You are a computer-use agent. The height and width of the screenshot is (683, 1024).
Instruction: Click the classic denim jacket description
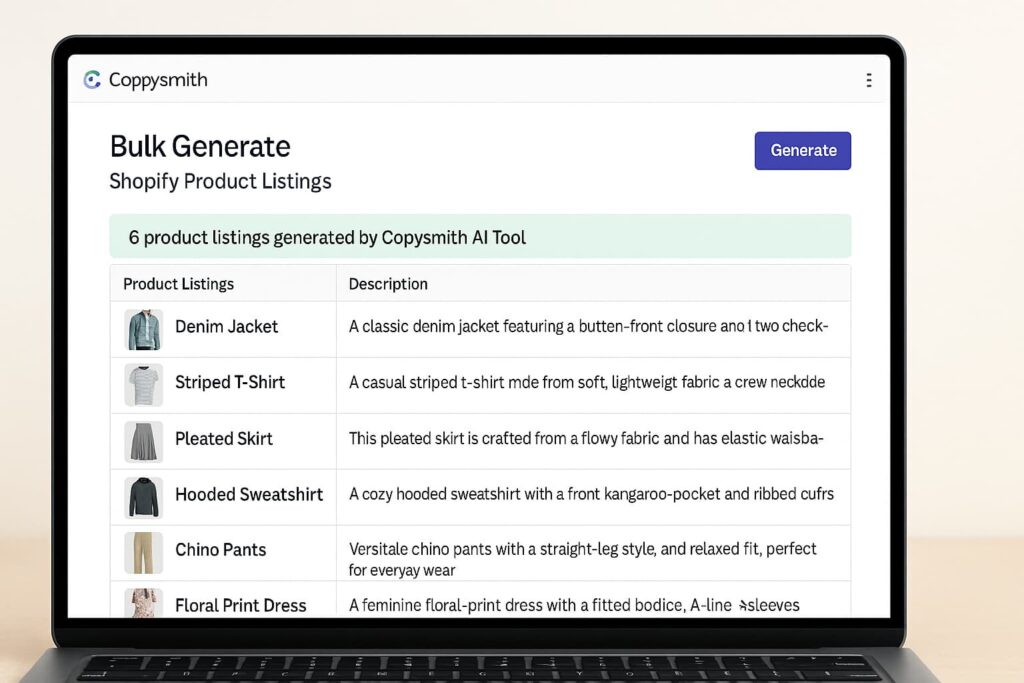coord(588,326)
